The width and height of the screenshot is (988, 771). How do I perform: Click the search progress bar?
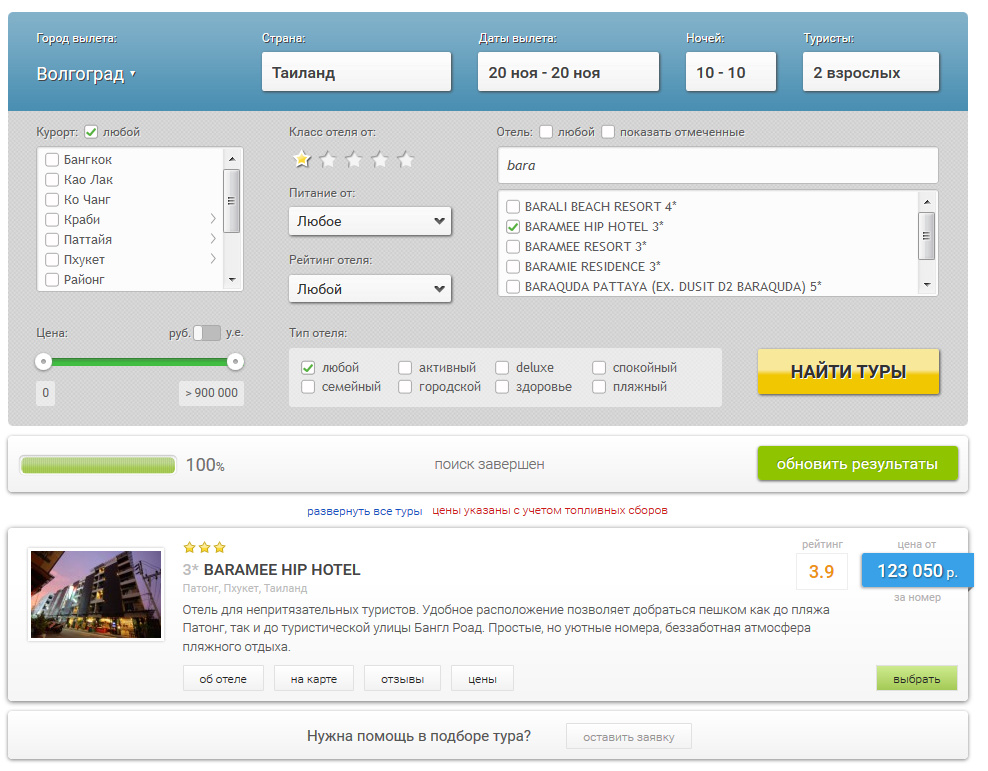(x=98, y=465)
